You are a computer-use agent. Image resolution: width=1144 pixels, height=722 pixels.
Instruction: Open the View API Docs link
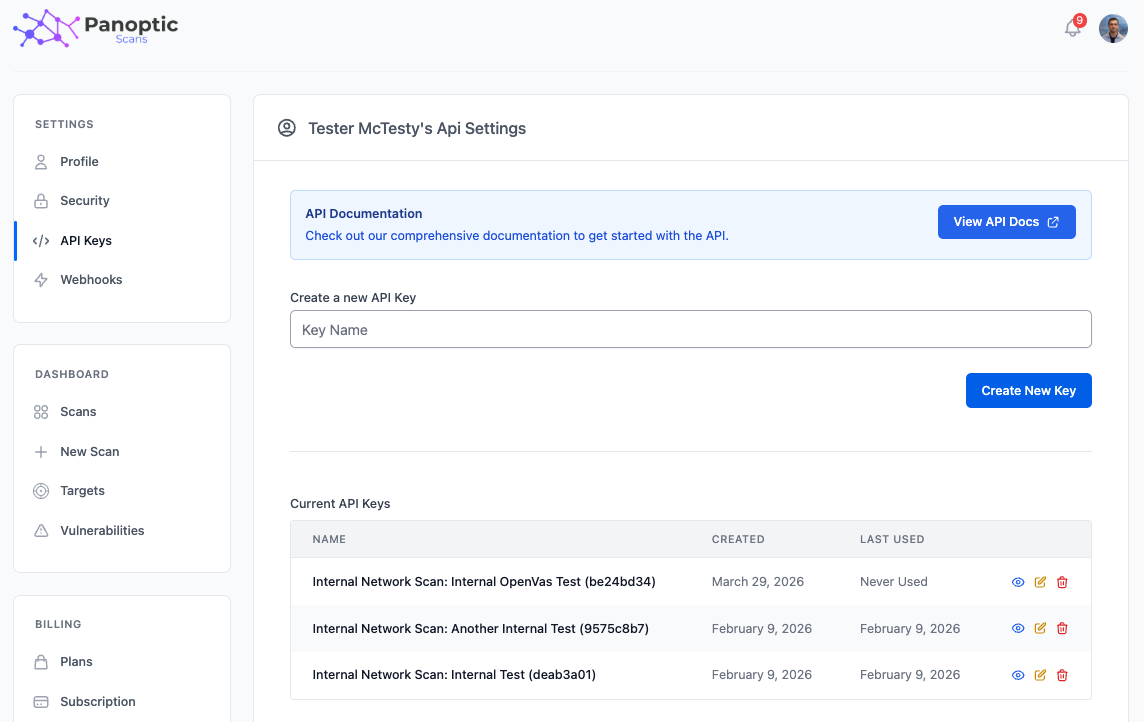coord(1006,221)
